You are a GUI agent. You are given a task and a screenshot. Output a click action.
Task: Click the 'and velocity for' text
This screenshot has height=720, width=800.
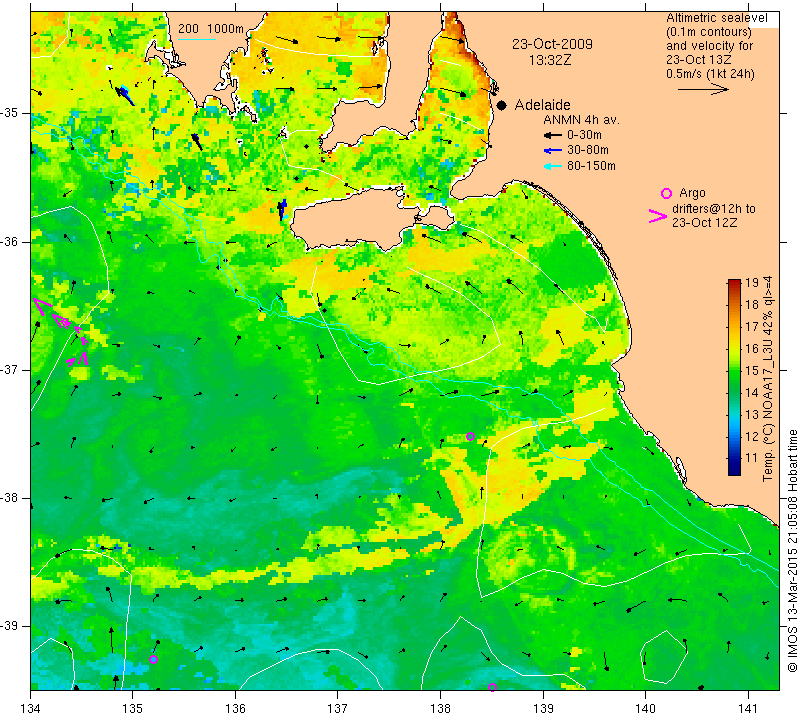(x=710, y=46)
